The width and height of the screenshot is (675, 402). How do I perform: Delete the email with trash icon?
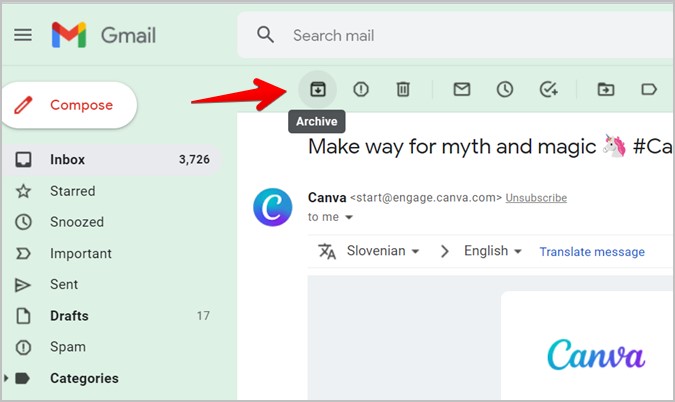pos(403,90)
